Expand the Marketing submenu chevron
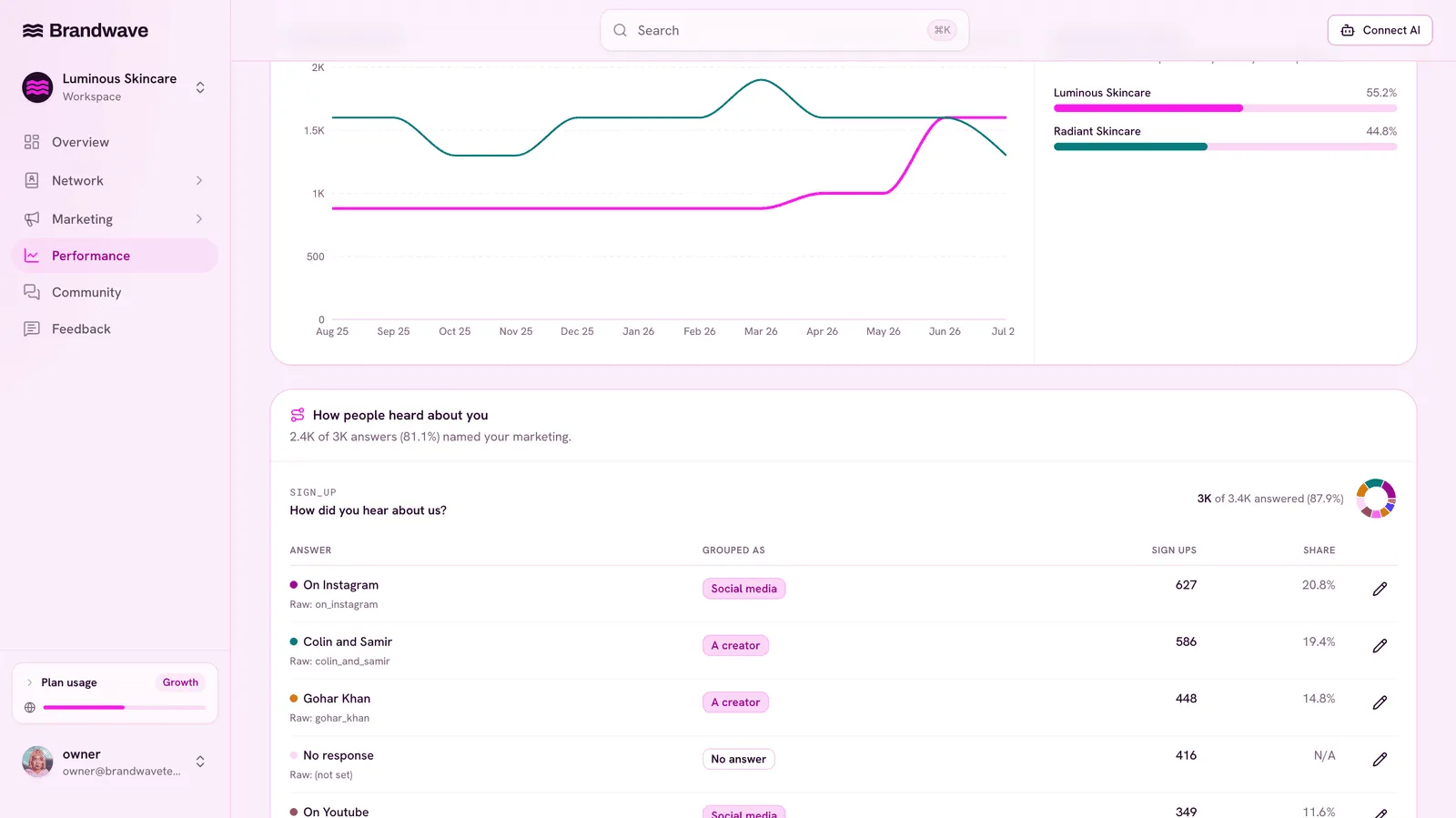Image resolution: width=1456 pixels, height=818 pixels. (x=199, y=218)
